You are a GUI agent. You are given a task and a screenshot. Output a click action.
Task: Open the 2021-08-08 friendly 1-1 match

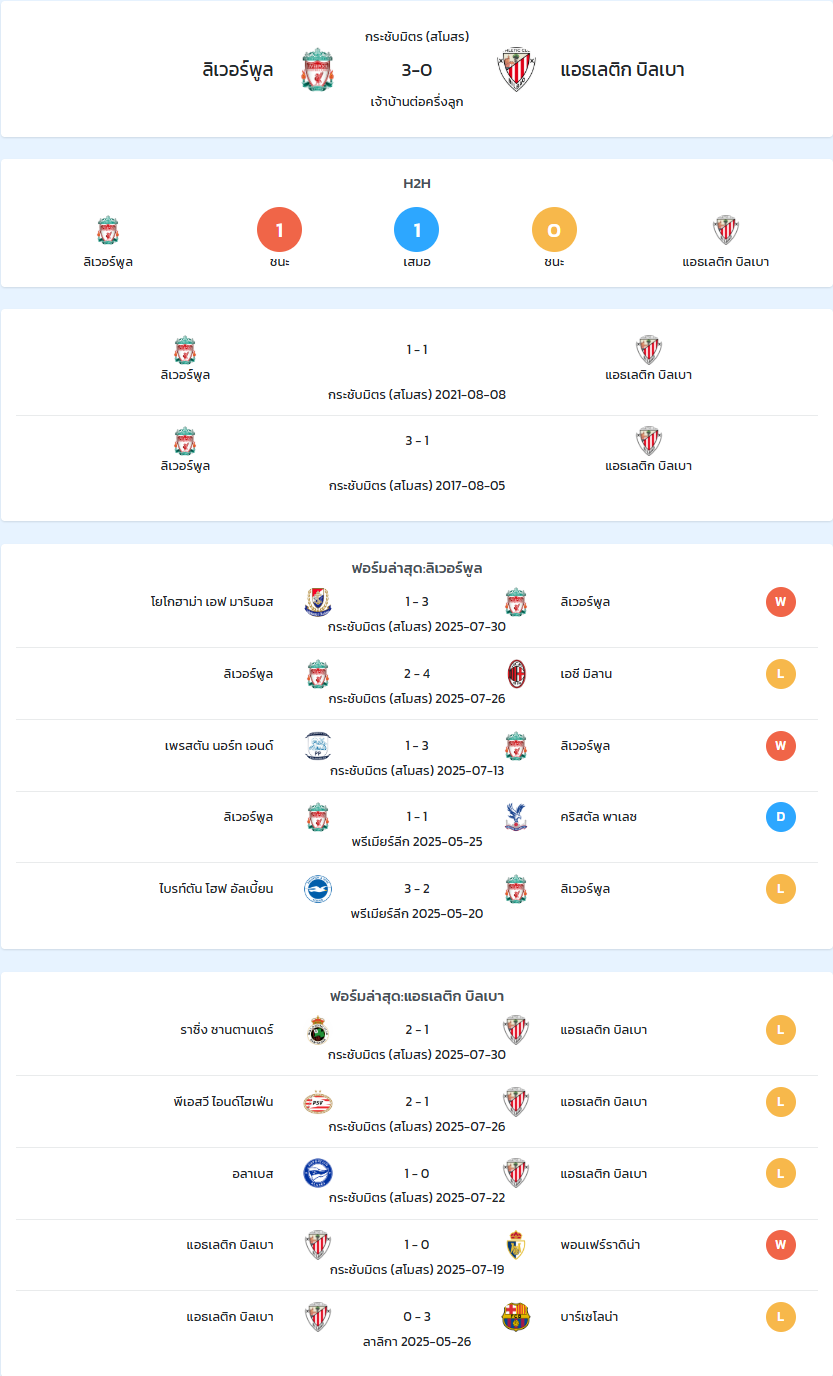(417, 369)
